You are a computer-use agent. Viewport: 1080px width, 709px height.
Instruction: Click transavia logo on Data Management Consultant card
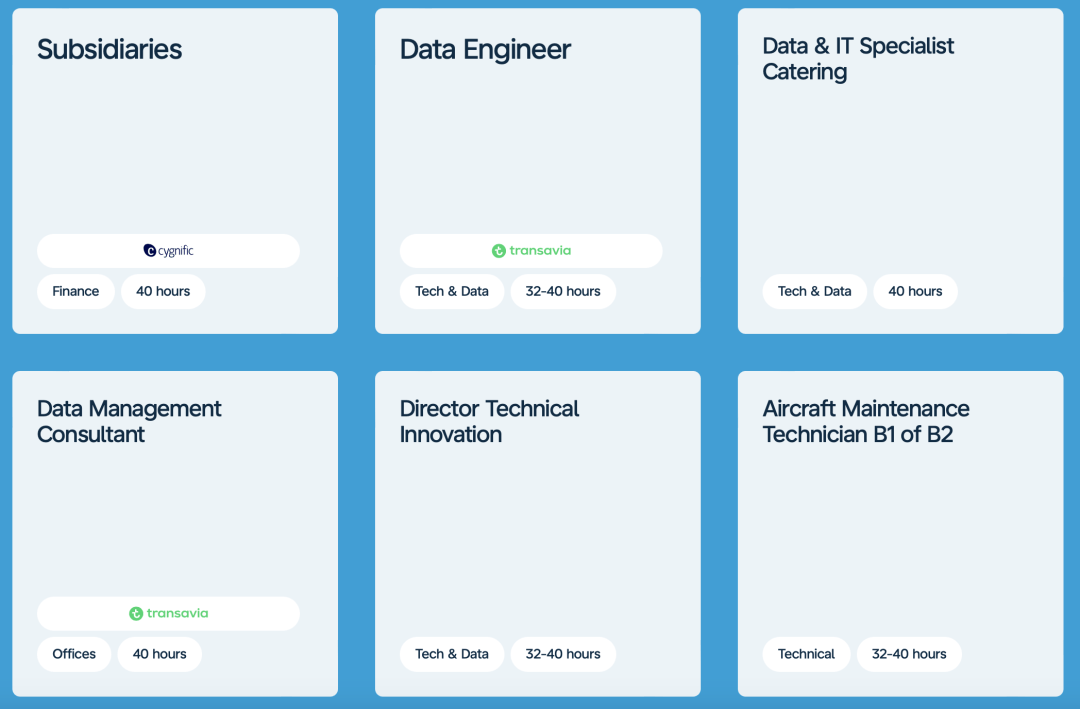click(x=168, y=613)
